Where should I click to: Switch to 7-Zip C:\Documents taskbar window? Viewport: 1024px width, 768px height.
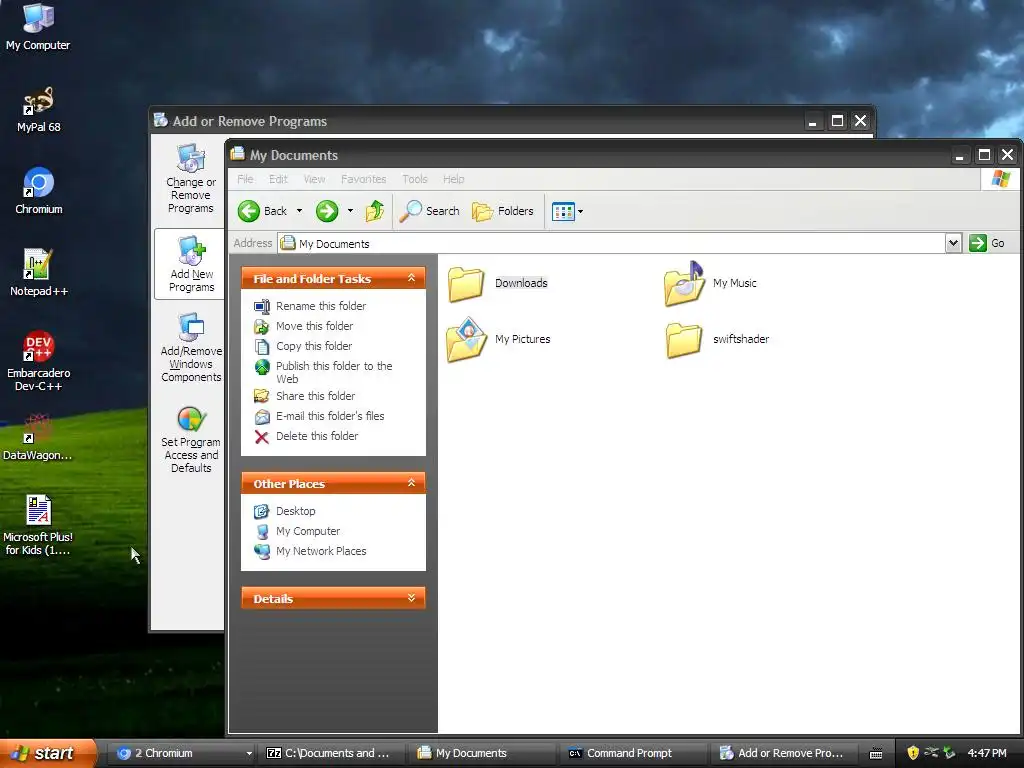pos(332,753)
